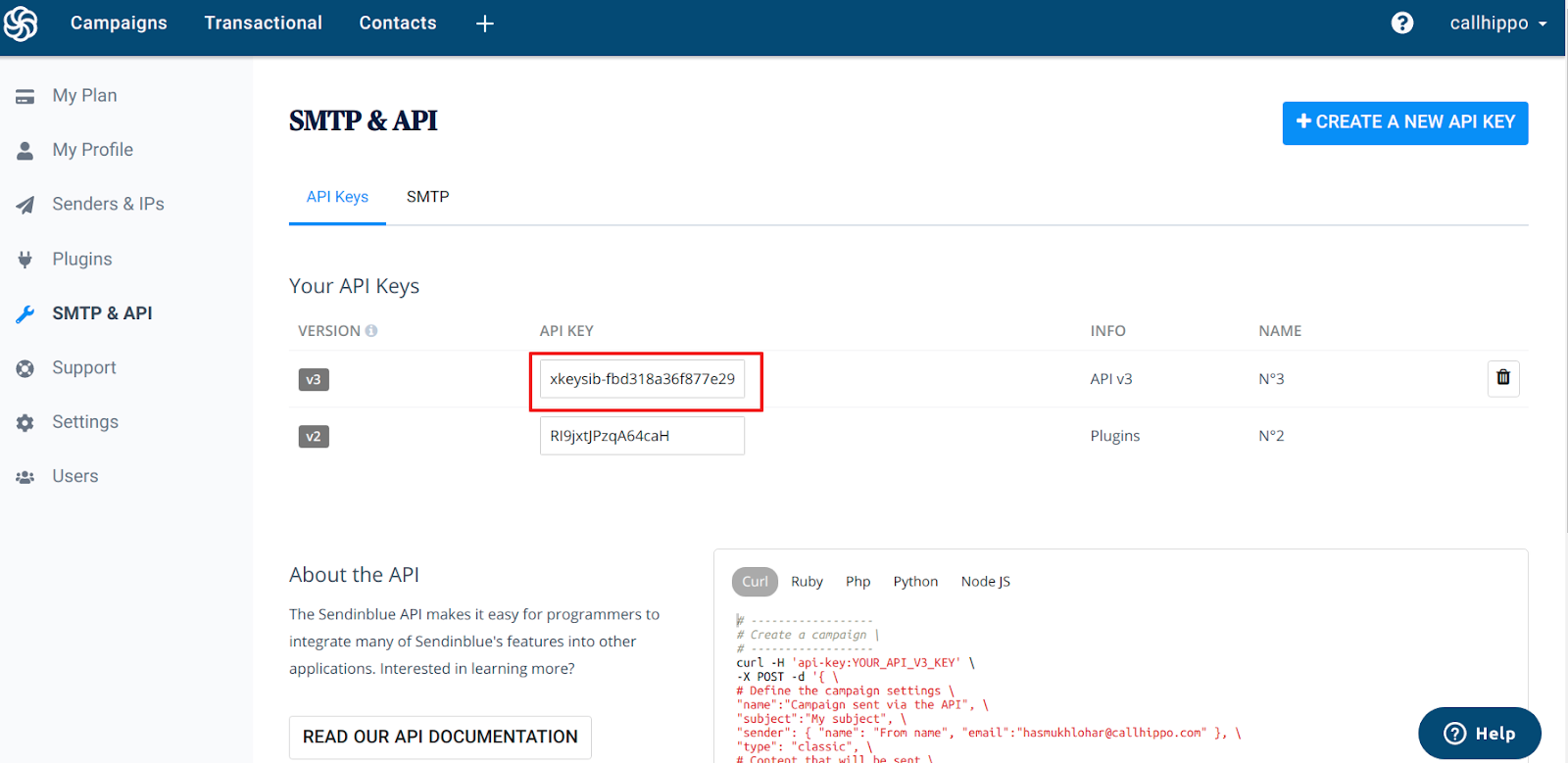Click the Settings gear icon
The height and width of the screenshot is (763, 1568).
(25, 422)
